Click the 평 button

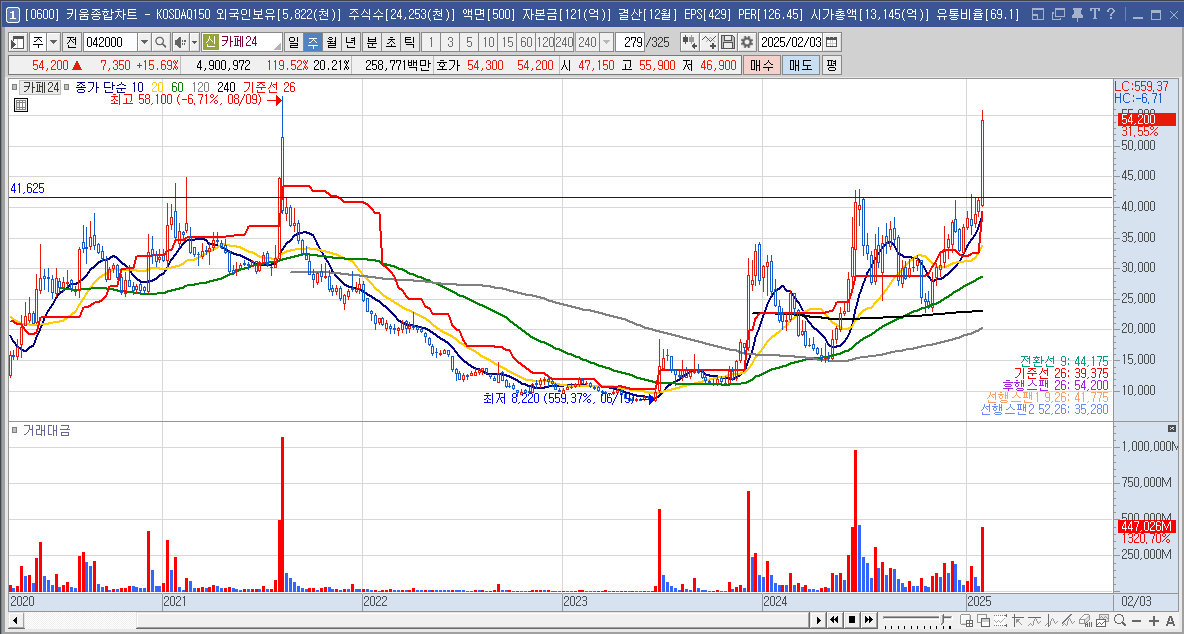[x=831, y=65]
